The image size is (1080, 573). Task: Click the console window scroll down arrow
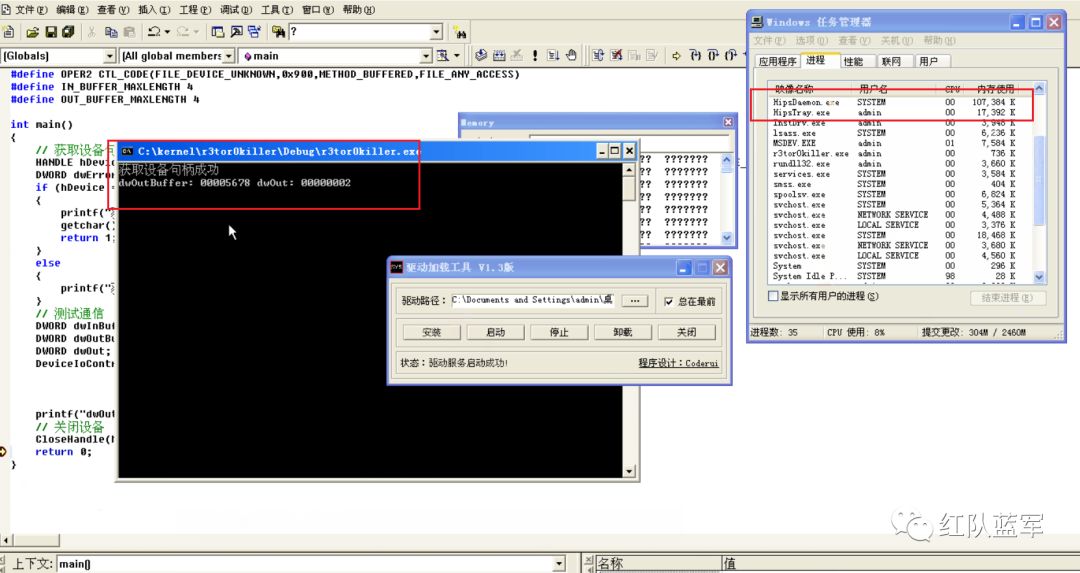click(x=629, y=471)
